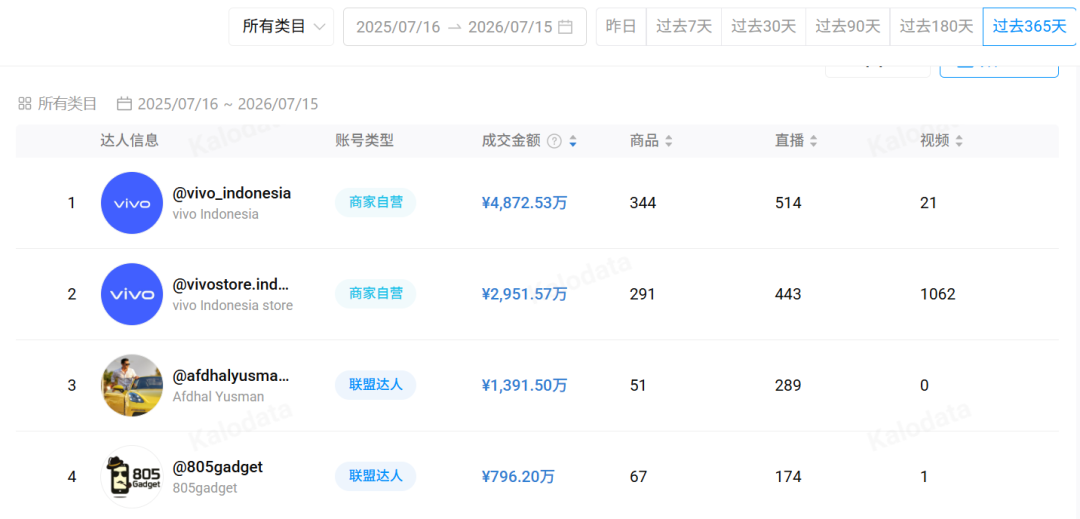Open calendar icon in date range field
1080x519 pixels.
565,27
